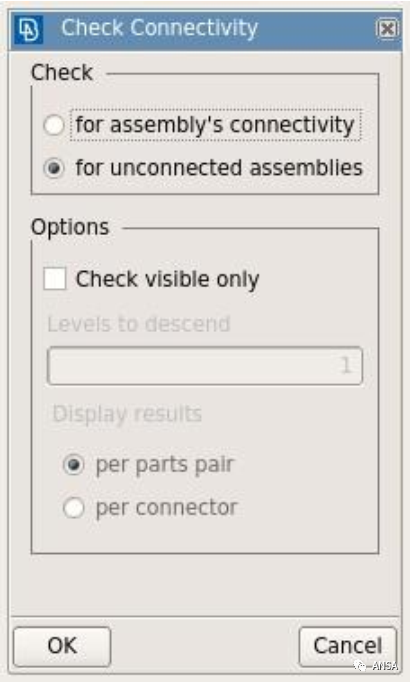Select the assembly's connectivity radio button

(x=54, y=125)
